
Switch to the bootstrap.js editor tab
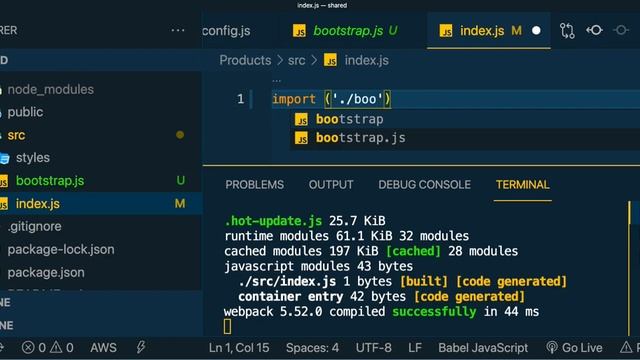click(x=348, y=31)
